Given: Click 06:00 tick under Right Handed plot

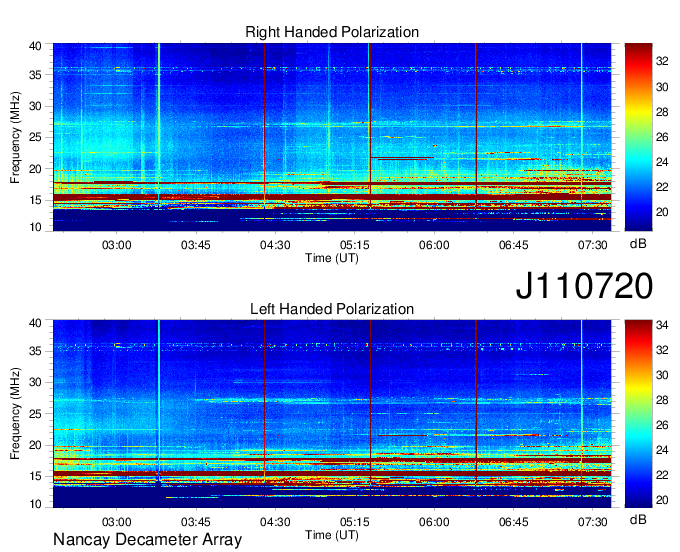Looking at the screenshot, I should click(x=434, y=245).
